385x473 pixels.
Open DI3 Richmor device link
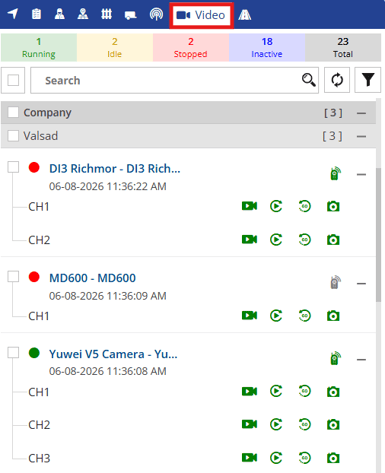(115, 169)
